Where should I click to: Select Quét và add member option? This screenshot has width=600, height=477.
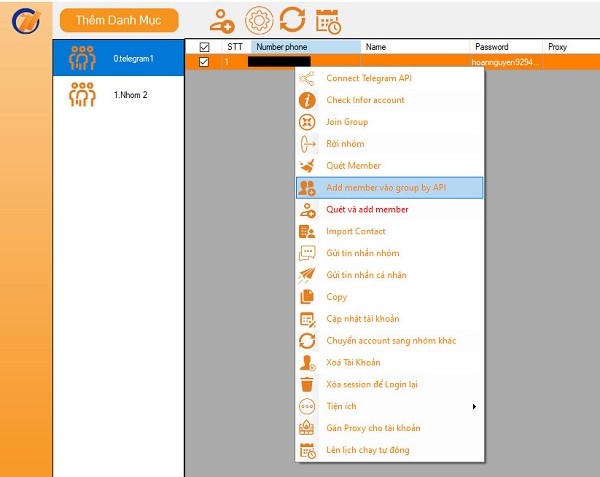point(390,209)
